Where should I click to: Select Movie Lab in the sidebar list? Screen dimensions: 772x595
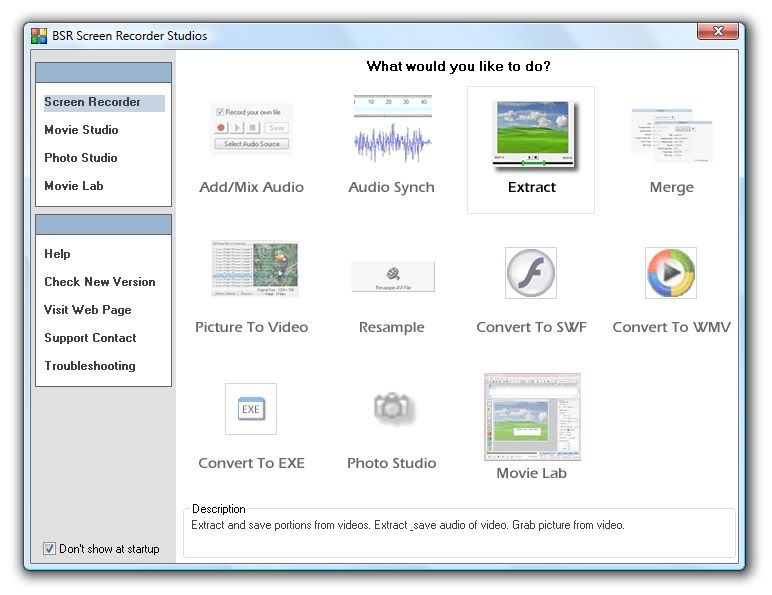(x=74, y=186)
